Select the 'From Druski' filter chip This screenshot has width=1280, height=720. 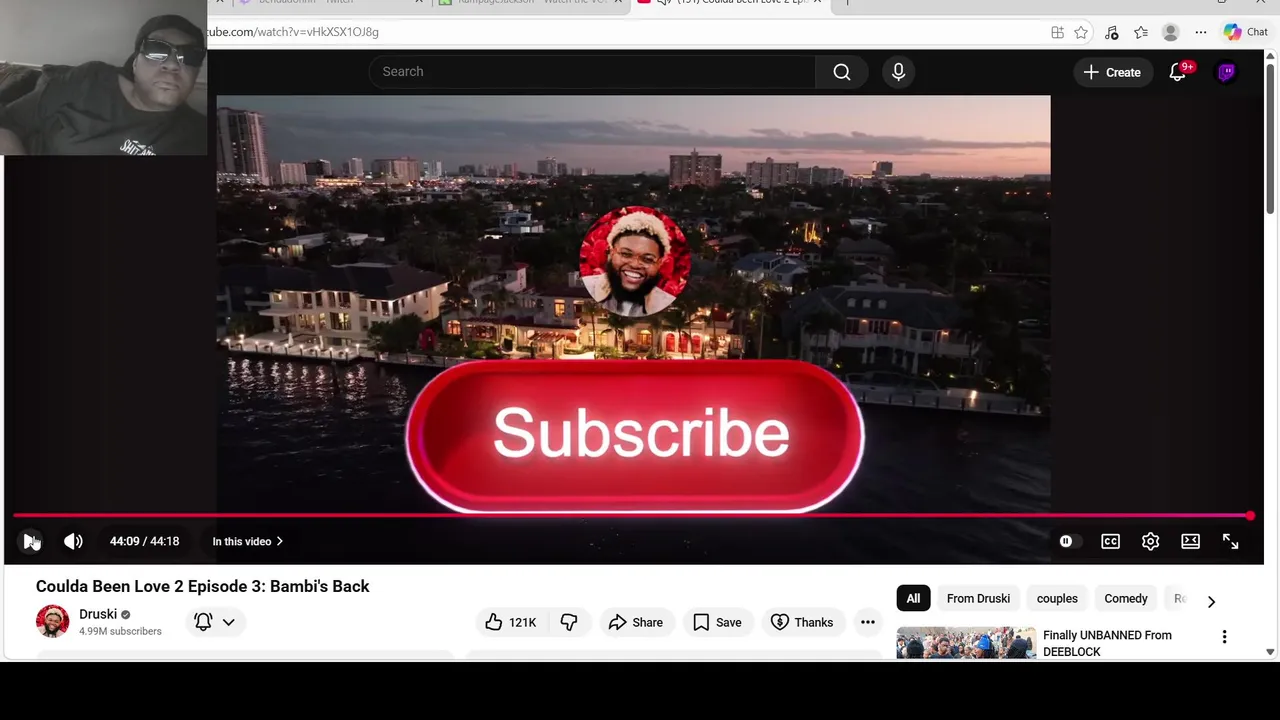pyautogui.click(x=978, y=598)
